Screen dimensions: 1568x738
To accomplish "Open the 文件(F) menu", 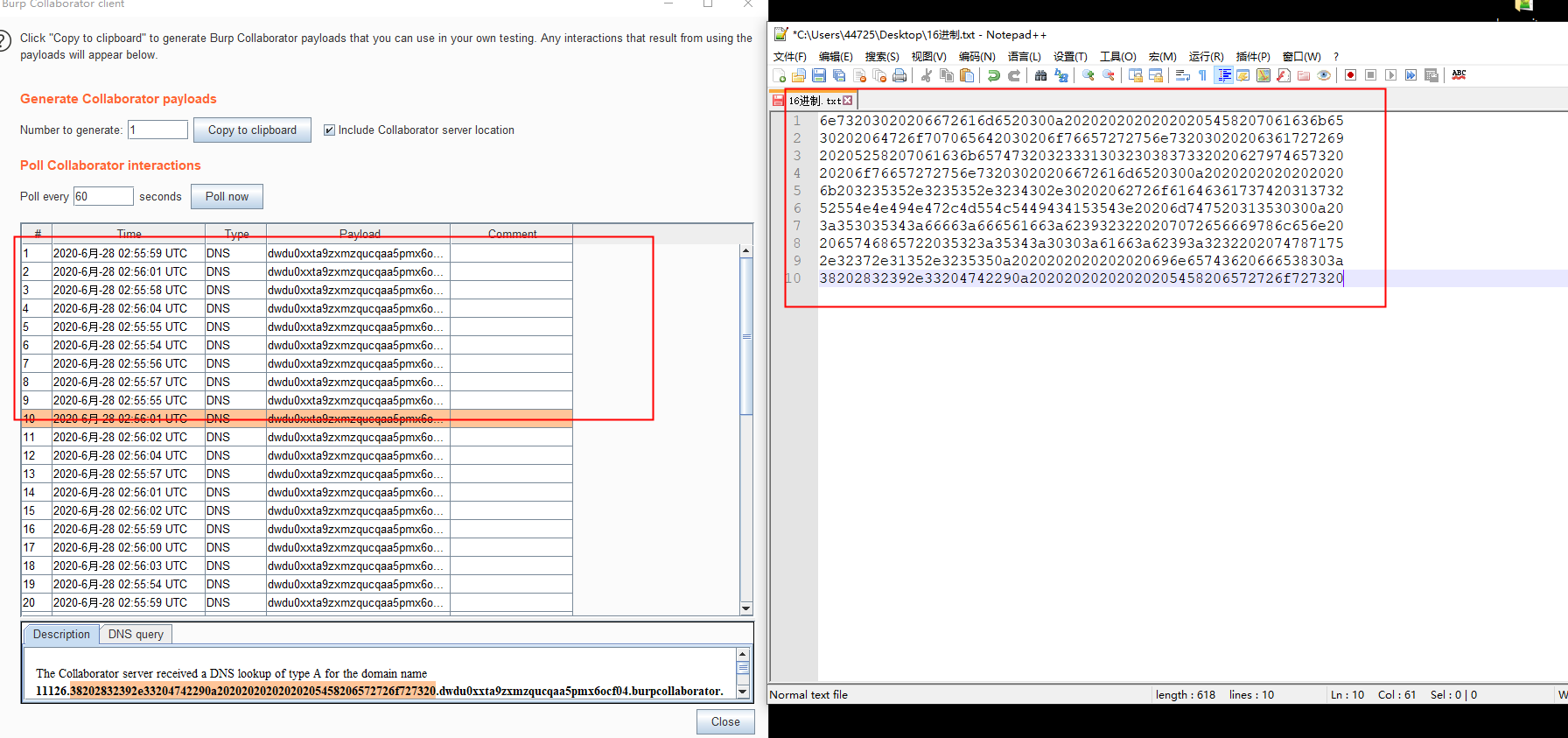I will (x=789, y=57).
